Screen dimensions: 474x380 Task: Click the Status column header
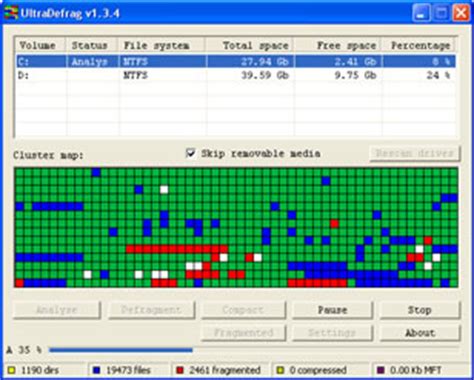(x=92, y=45)
